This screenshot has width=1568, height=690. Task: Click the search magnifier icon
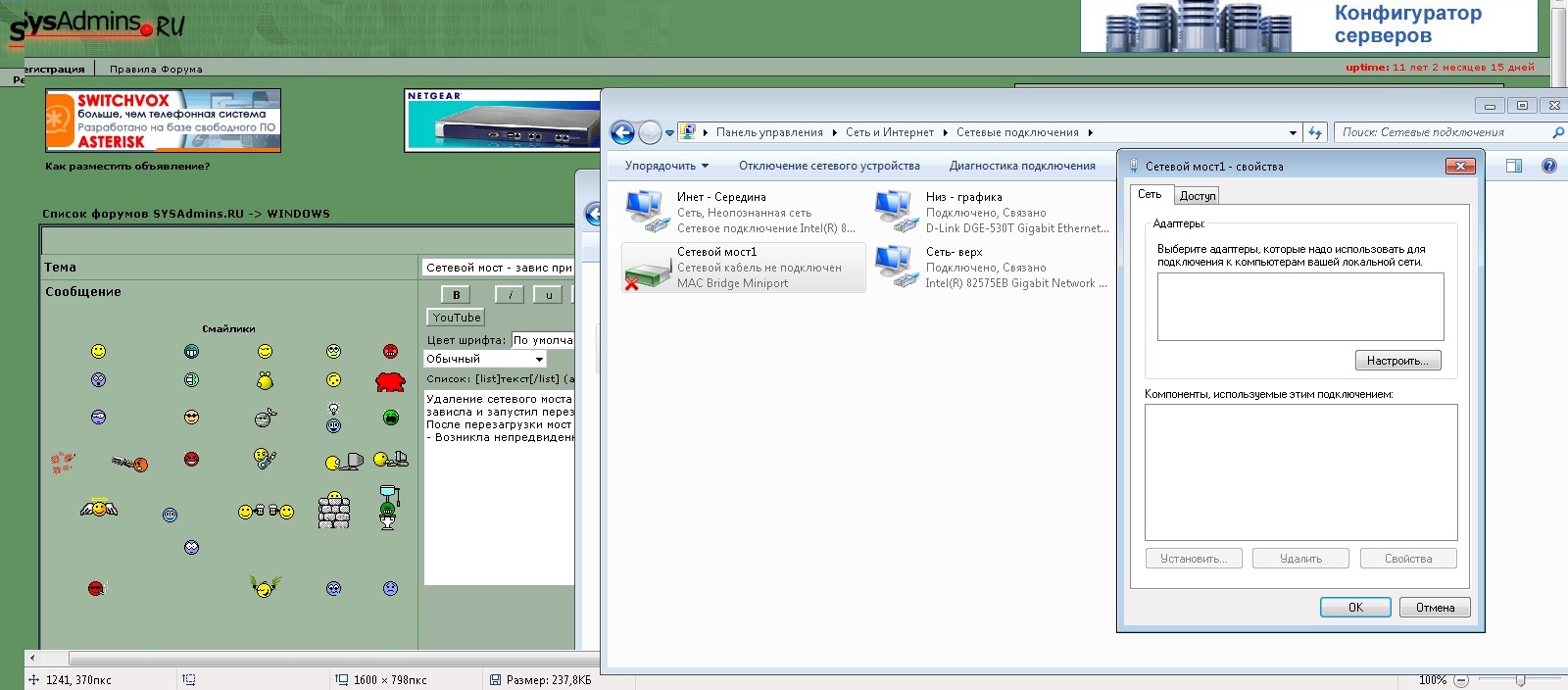pyautogui.click(x=1558, y=132)
